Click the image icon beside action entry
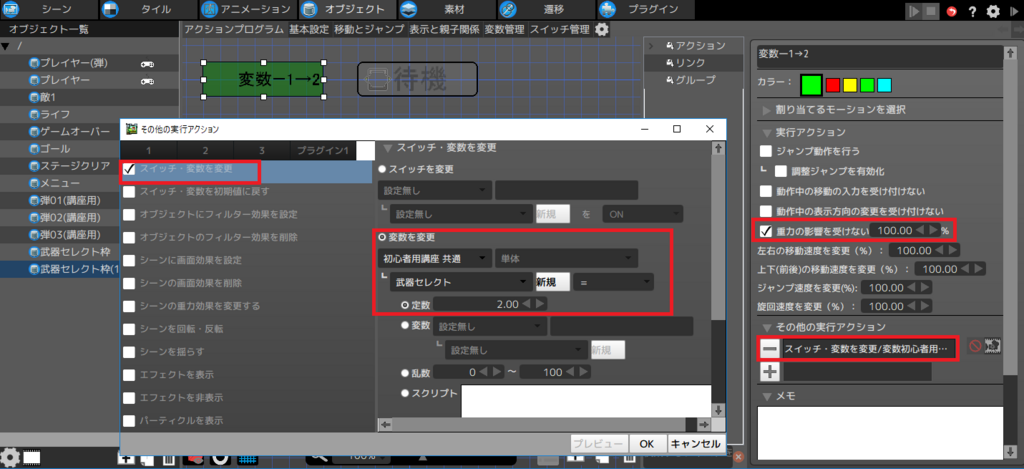The width and height of the screenshot is (1024, 469). point(993,346)
